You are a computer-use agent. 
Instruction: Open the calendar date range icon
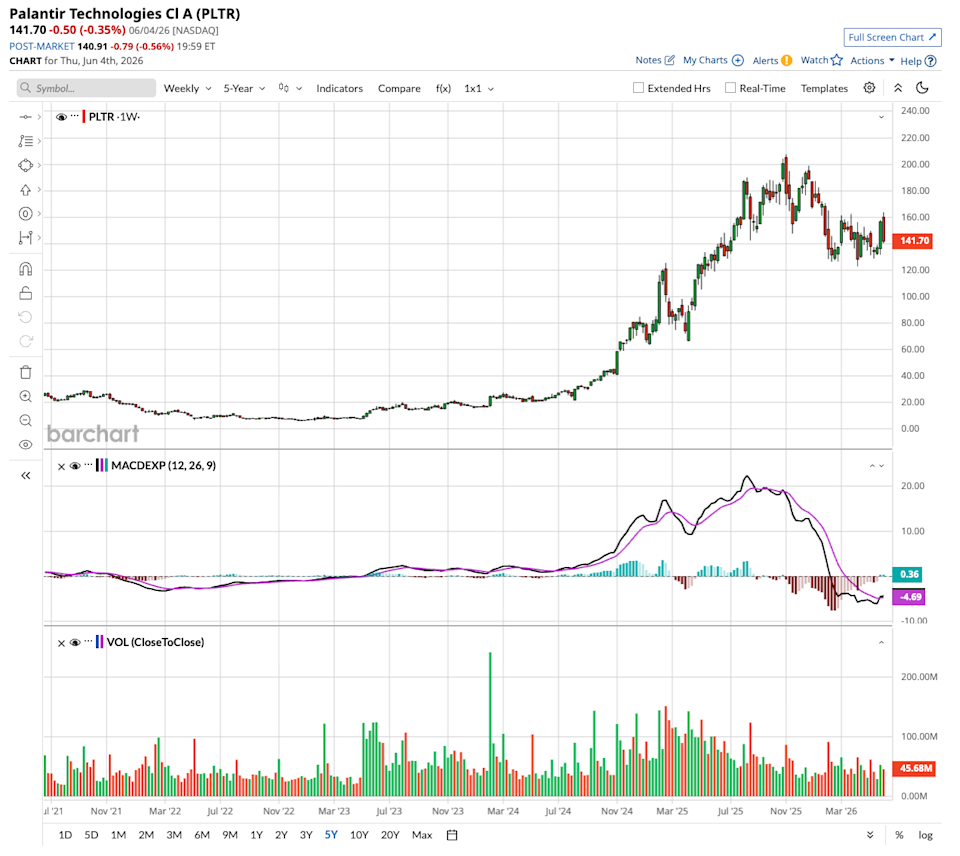click(452, 835)
